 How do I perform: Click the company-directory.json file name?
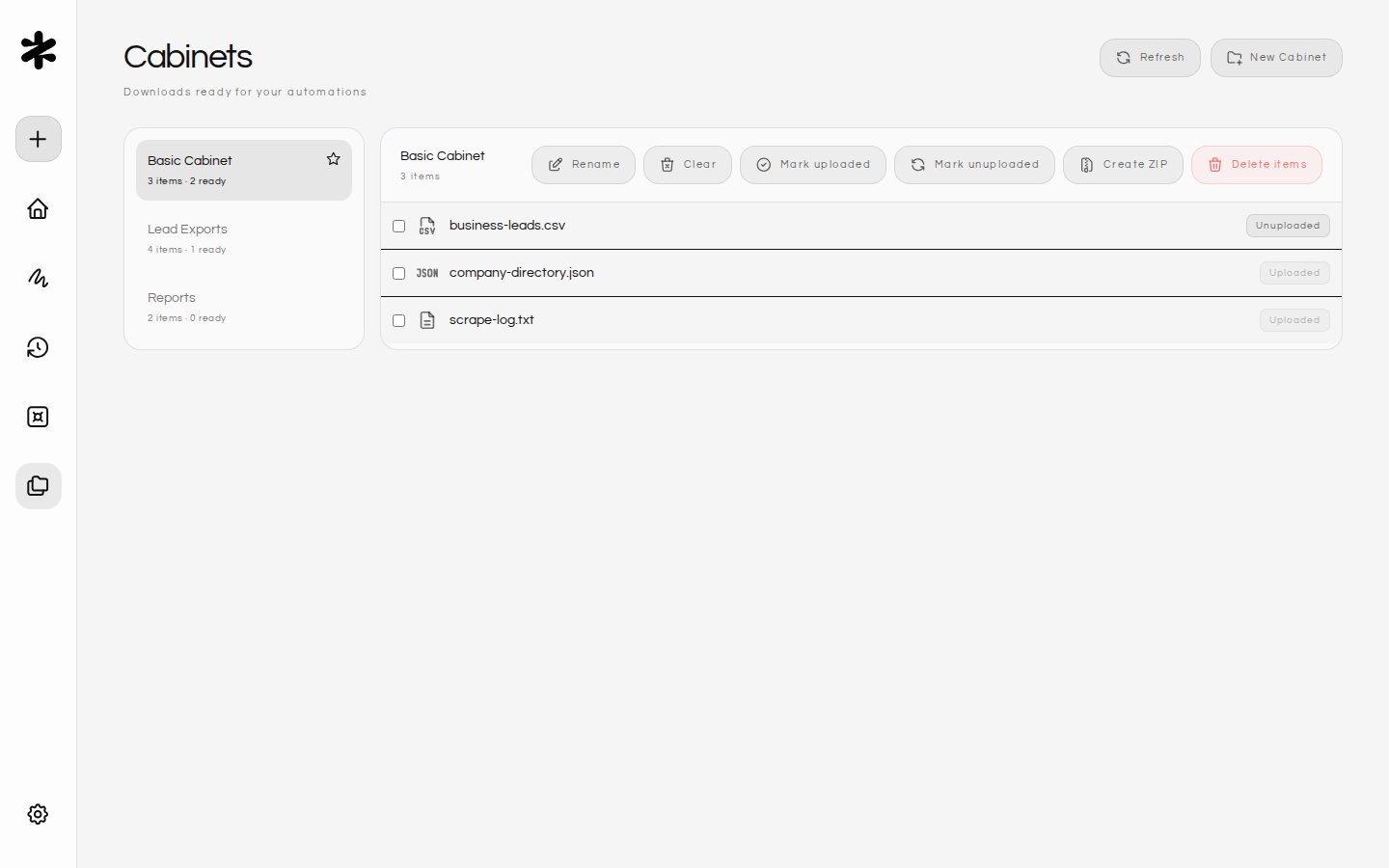pos(522,273)
